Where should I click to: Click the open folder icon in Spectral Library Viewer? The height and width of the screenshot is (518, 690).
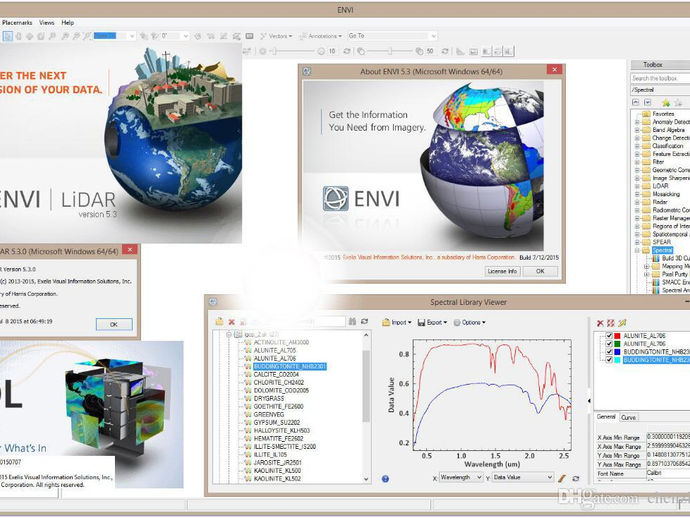pyautogui.click(x=219, y=322)
